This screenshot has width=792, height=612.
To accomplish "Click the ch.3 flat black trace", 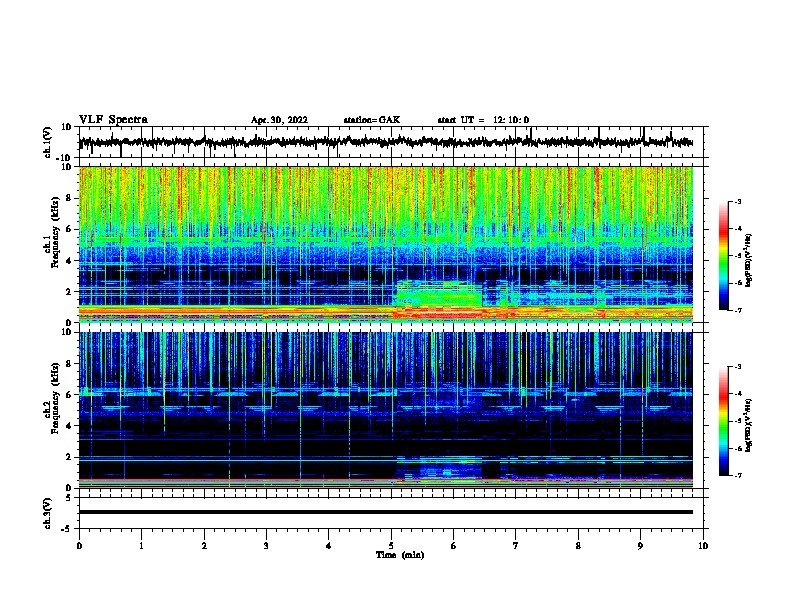I will pos(386,512).
